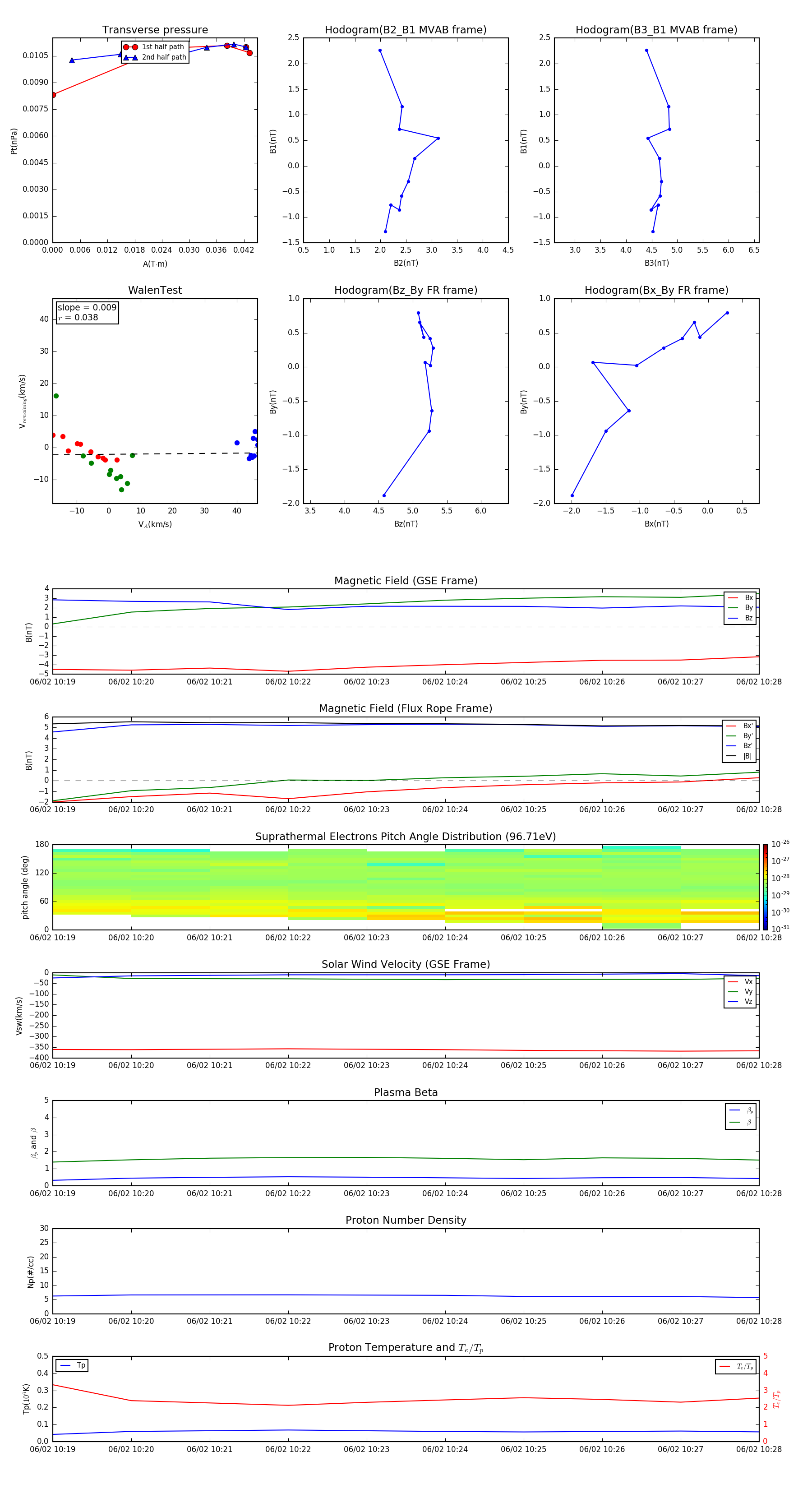812x1489 pixels.
Task: Click the 'r = 0.038' annotation text
Action: [x=78, y=317]
